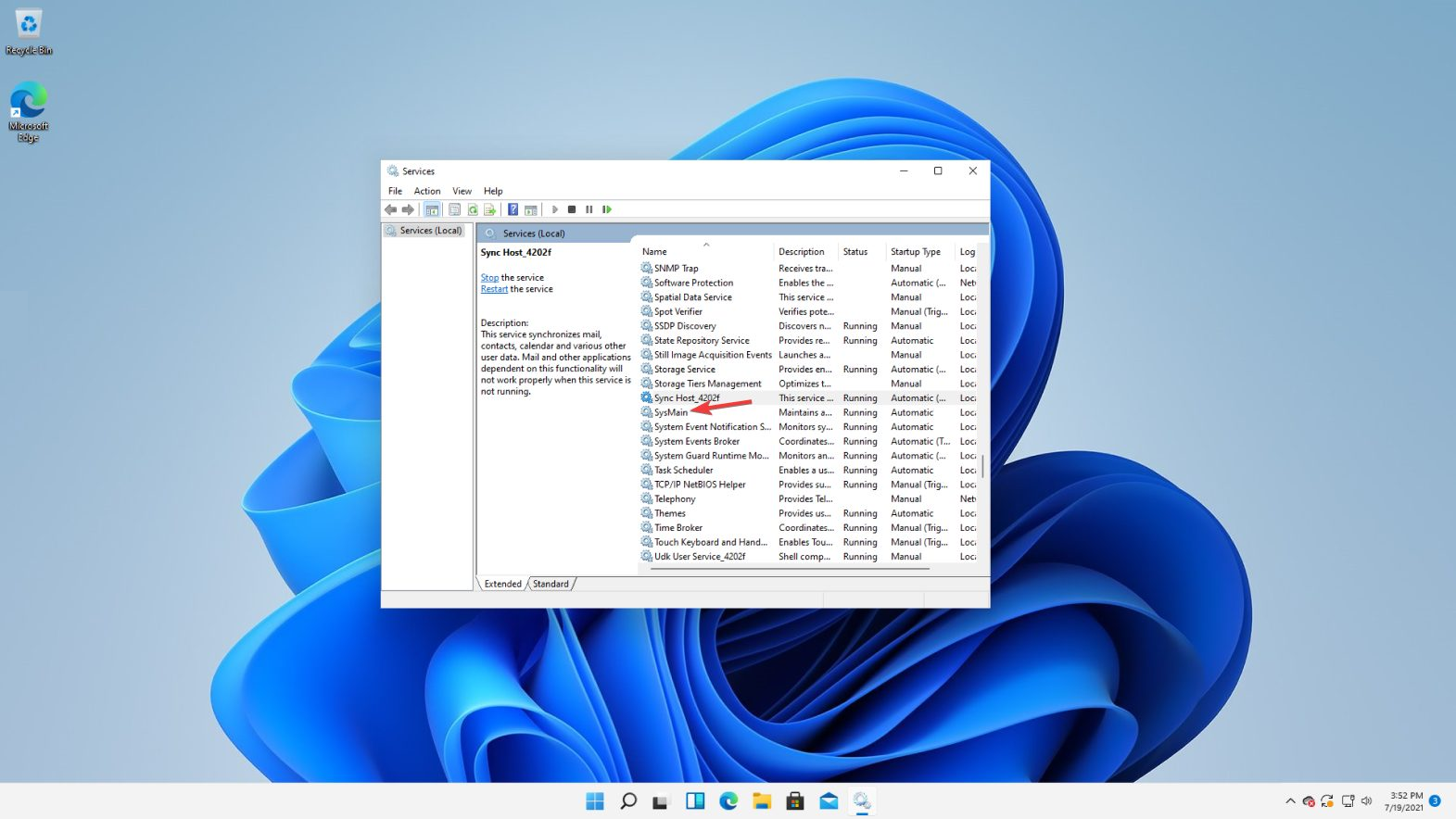Sort by the Name column header
Viewport: 1456px width, 819px height.
(705, 252)
